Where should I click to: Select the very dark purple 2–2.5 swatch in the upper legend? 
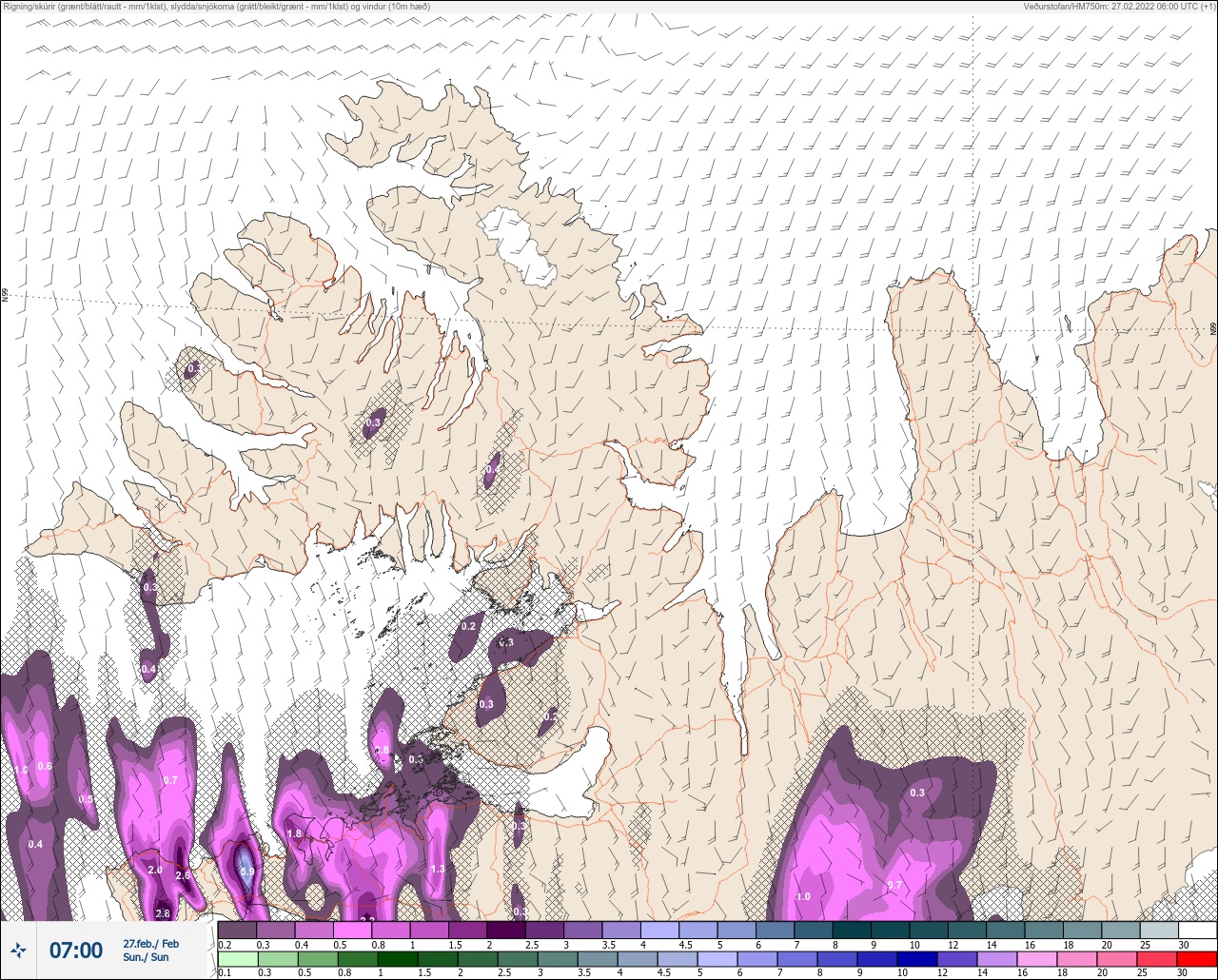coord(506,930)
